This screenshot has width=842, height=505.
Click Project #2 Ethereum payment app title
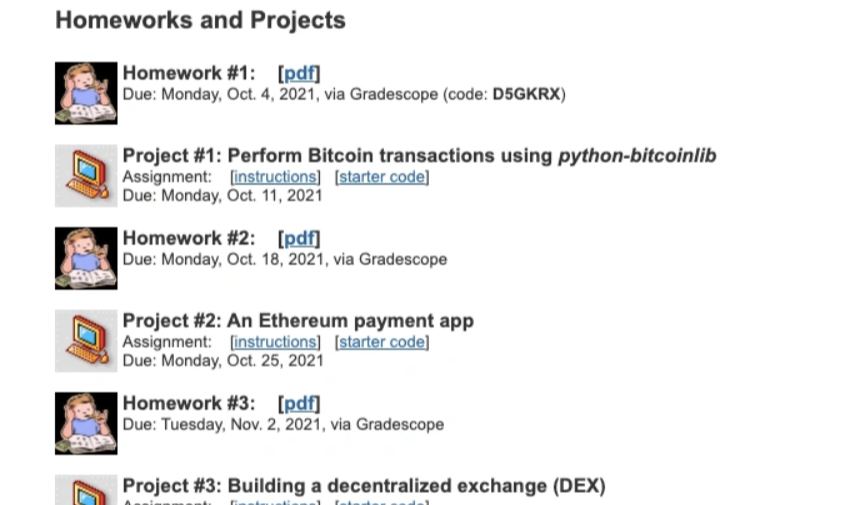tap(298, 321)
